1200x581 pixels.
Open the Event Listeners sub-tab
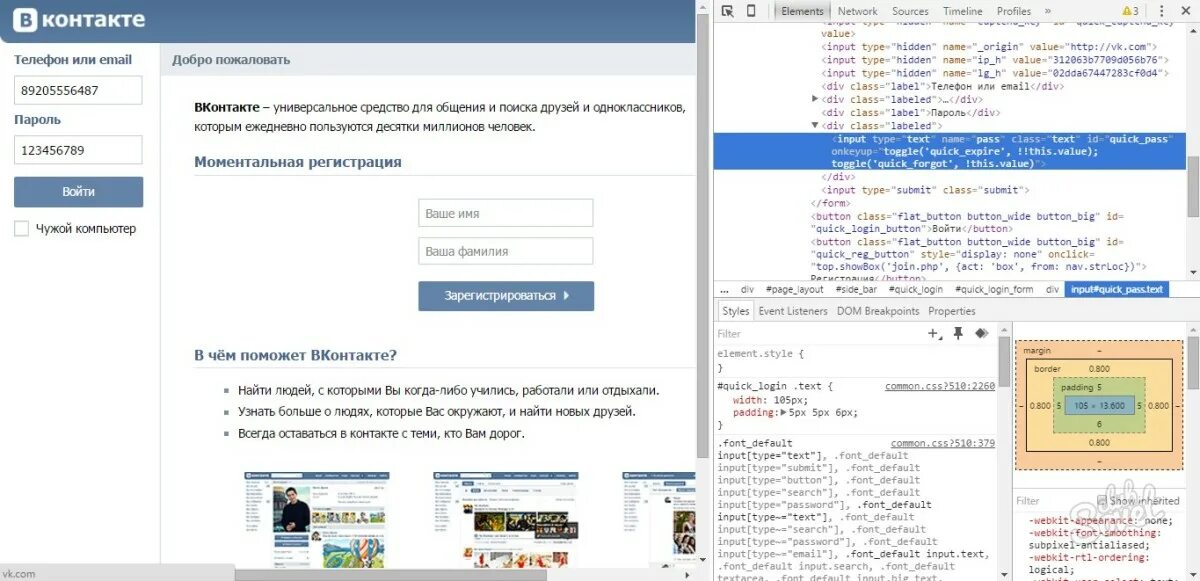click(x=793, y=311)
